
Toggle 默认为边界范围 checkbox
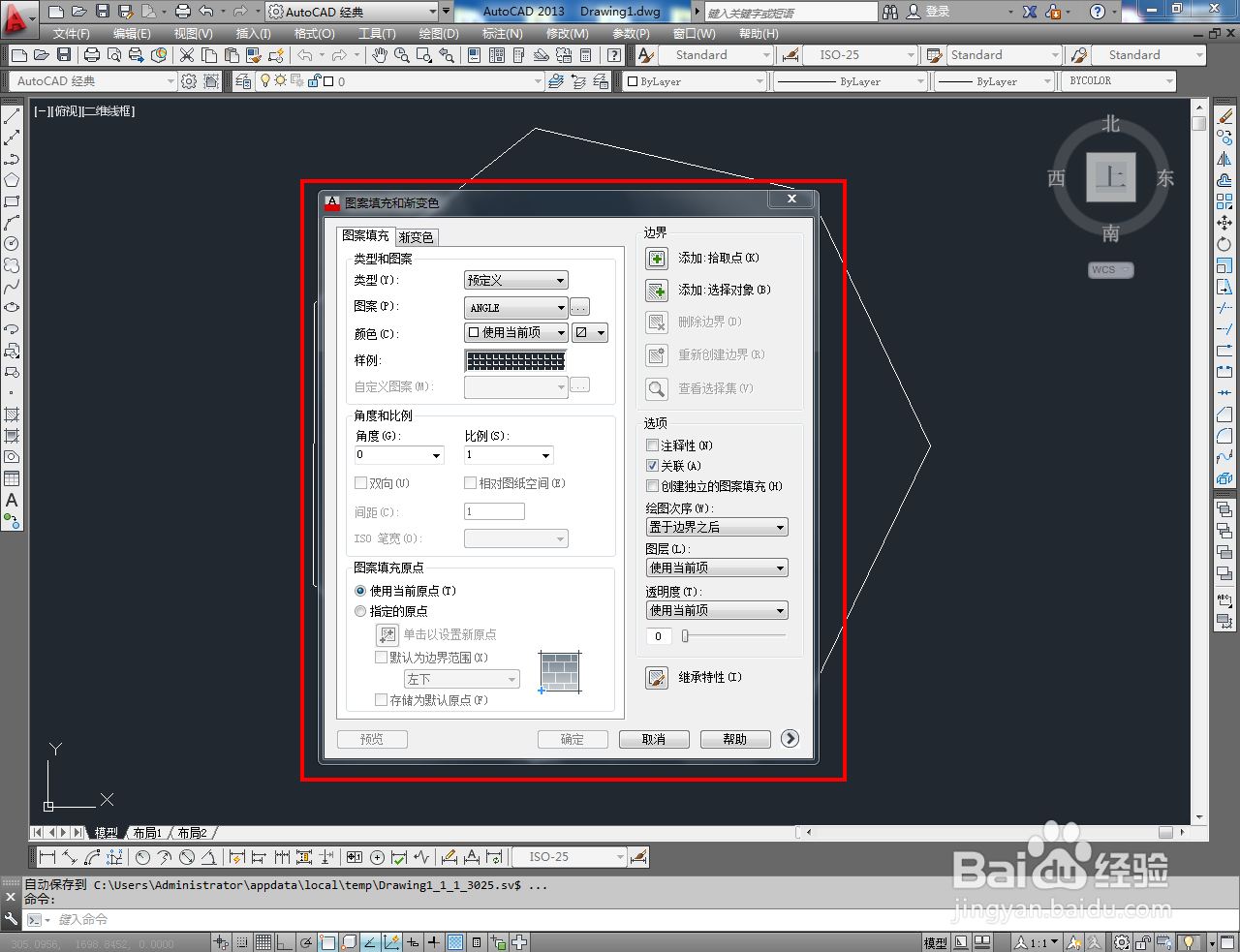[381, 658]
